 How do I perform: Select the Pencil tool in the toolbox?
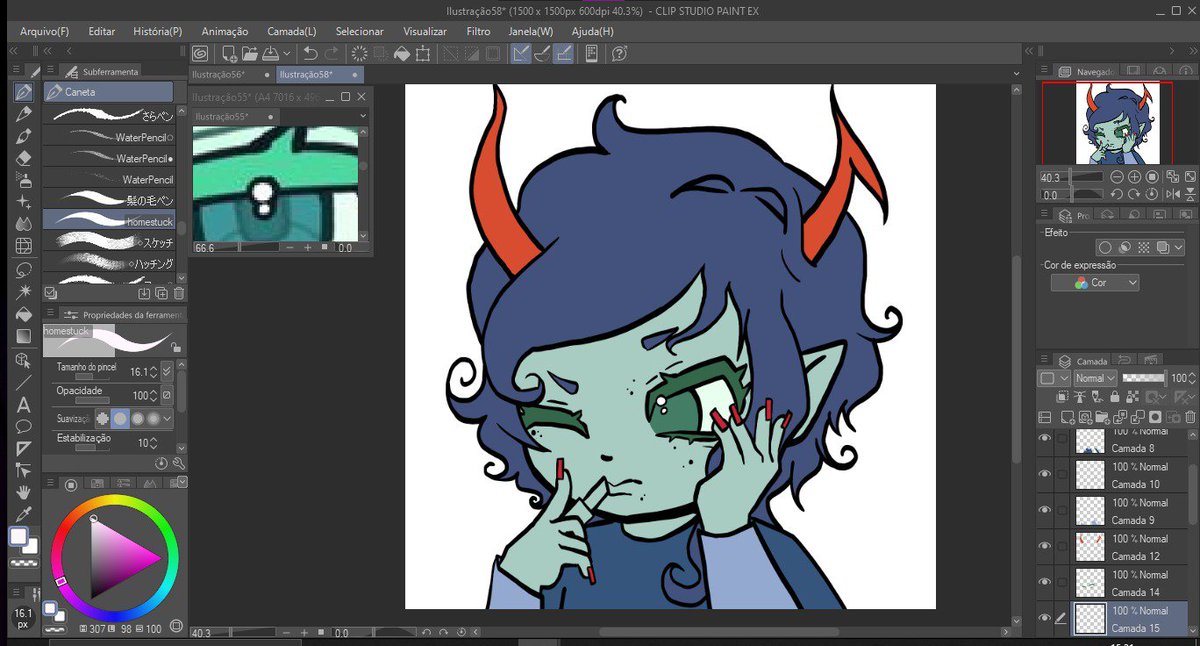[23, 115]
